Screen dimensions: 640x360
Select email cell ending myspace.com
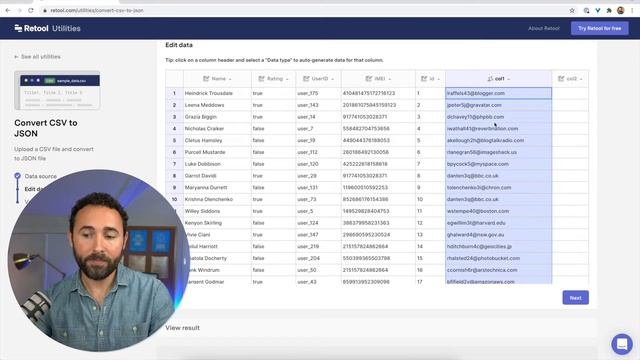click(x=498, y=164)
